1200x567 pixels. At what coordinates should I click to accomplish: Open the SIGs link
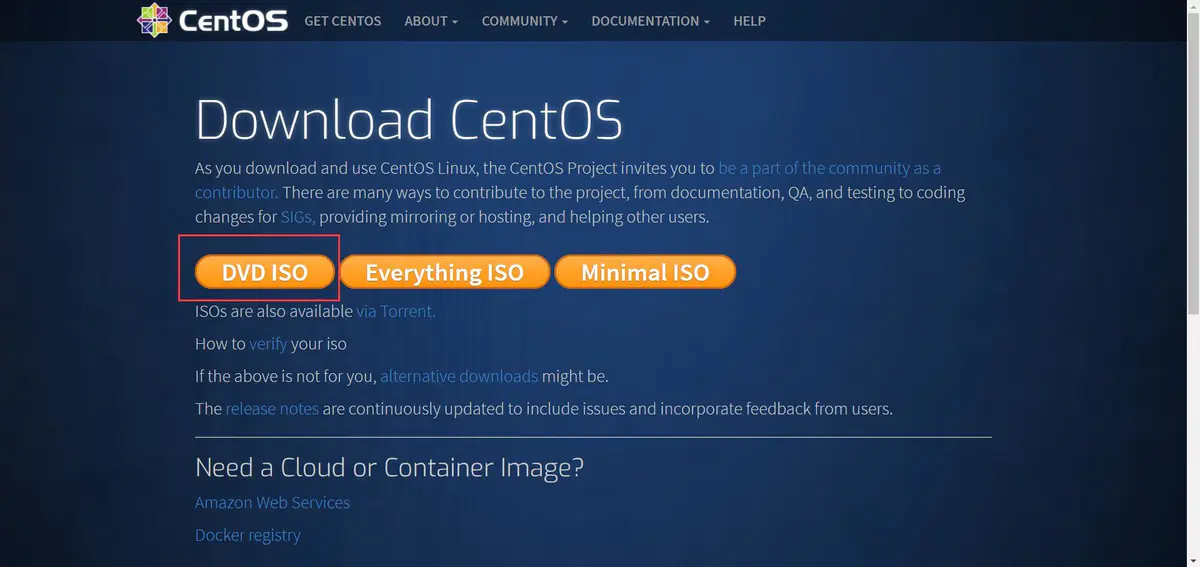click(x=298, y=216)
